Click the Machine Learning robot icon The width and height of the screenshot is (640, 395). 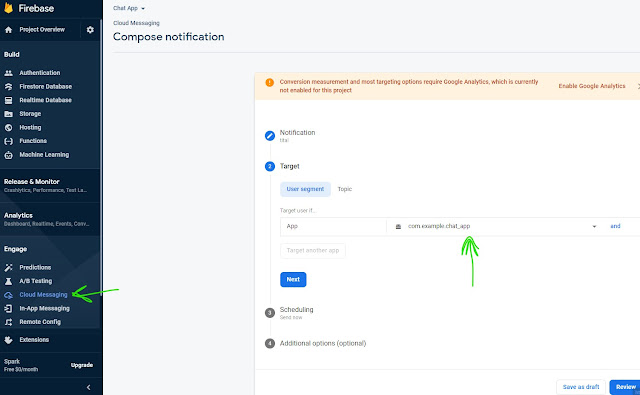tap(8, 155)
